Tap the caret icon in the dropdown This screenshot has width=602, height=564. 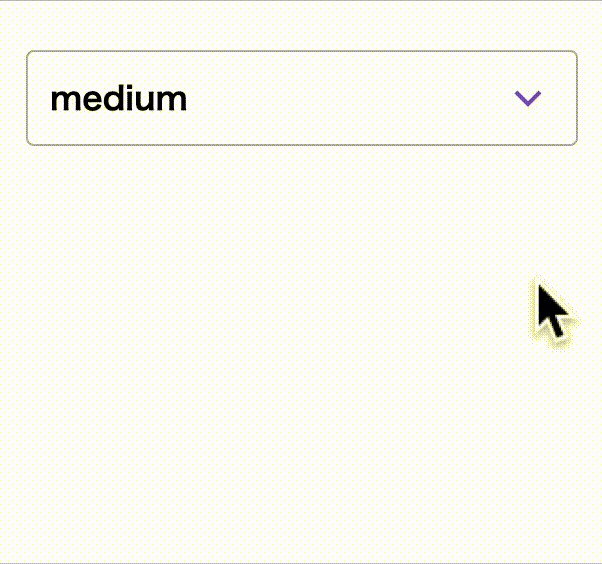coord(527,98)
